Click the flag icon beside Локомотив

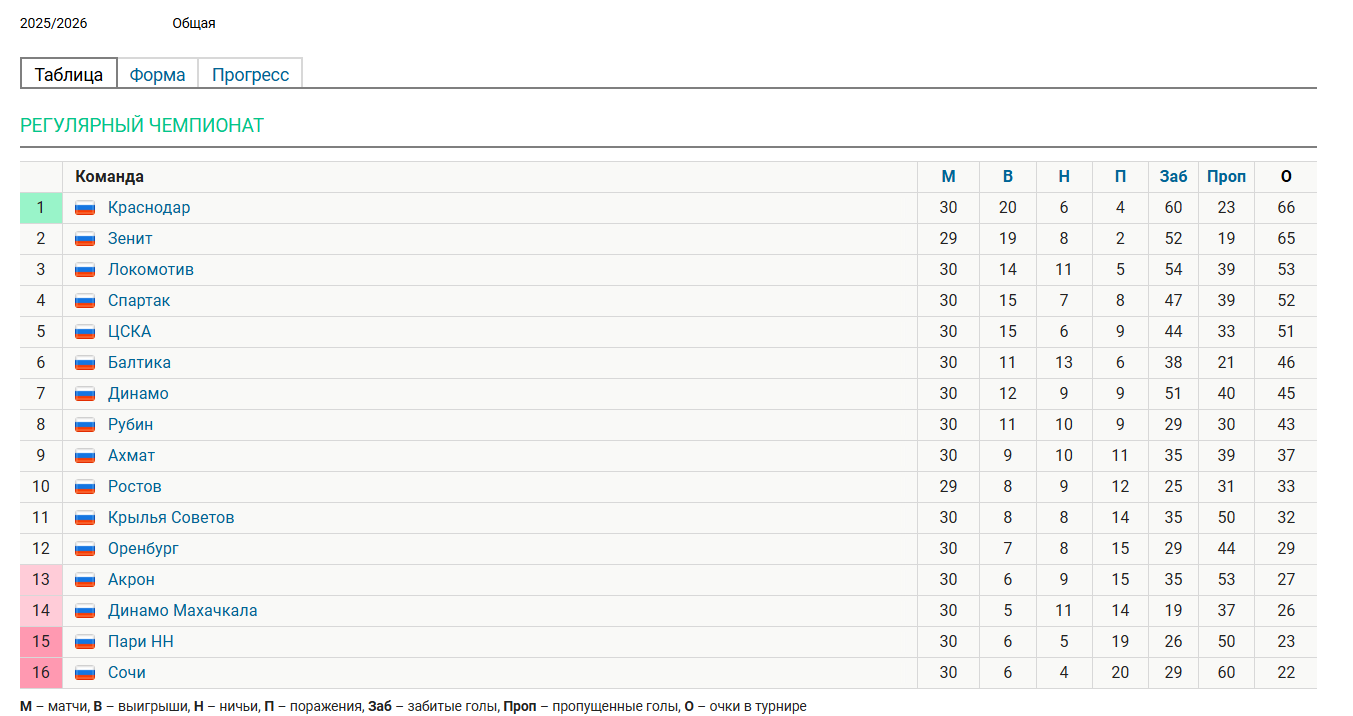click(x=85, y=270)
